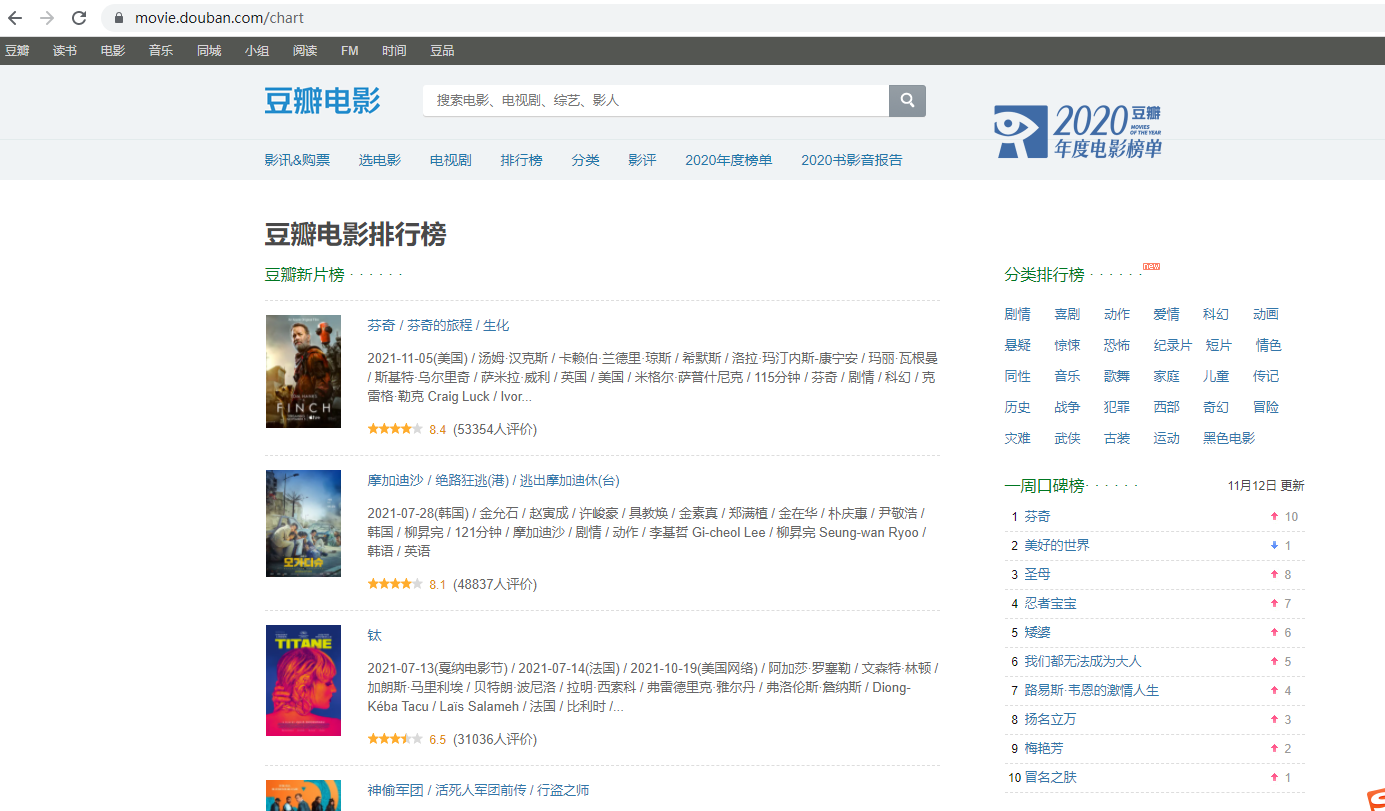Click the 31036人评价 rating count
Image resolution: width=1385 pixels, height=811 pixels.
(495, 739)
